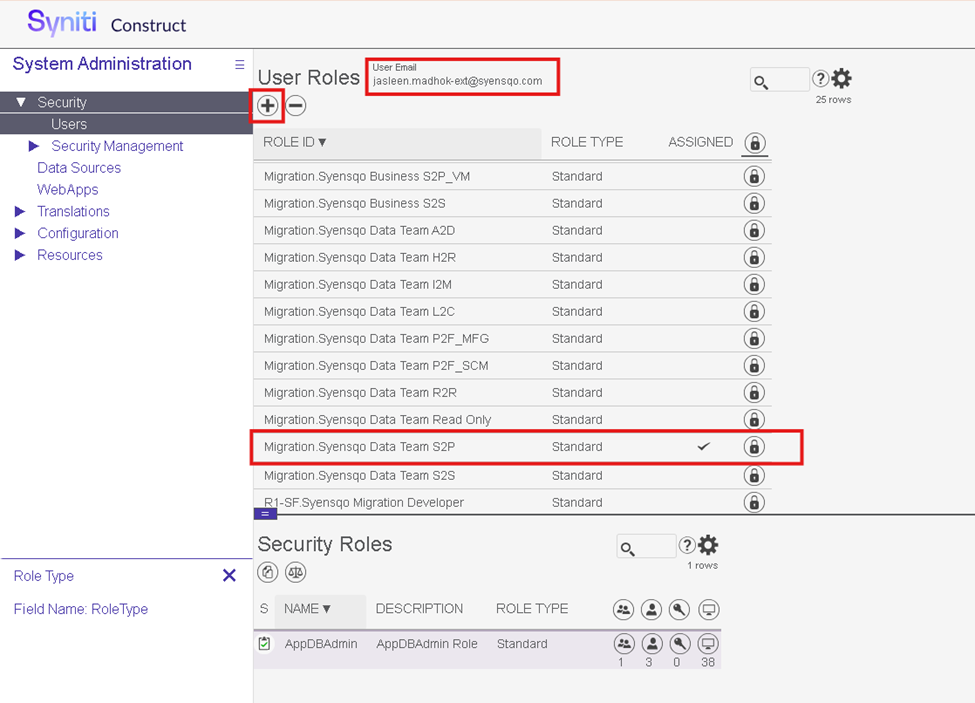
Task: Click the add role plus icon
Action: point(267,105)
